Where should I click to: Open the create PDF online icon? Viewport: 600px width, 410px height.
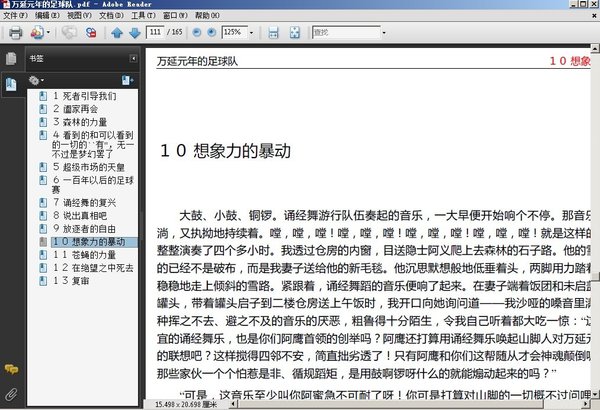37,33
